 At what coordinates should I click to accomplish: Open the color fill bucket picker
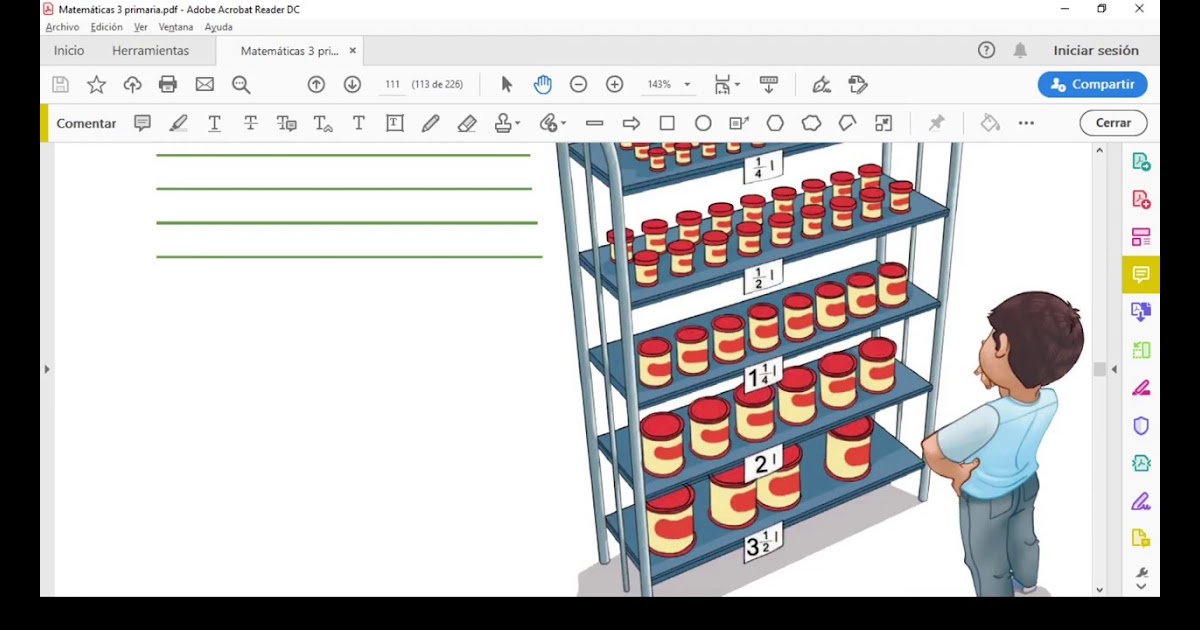coord(990,123)
